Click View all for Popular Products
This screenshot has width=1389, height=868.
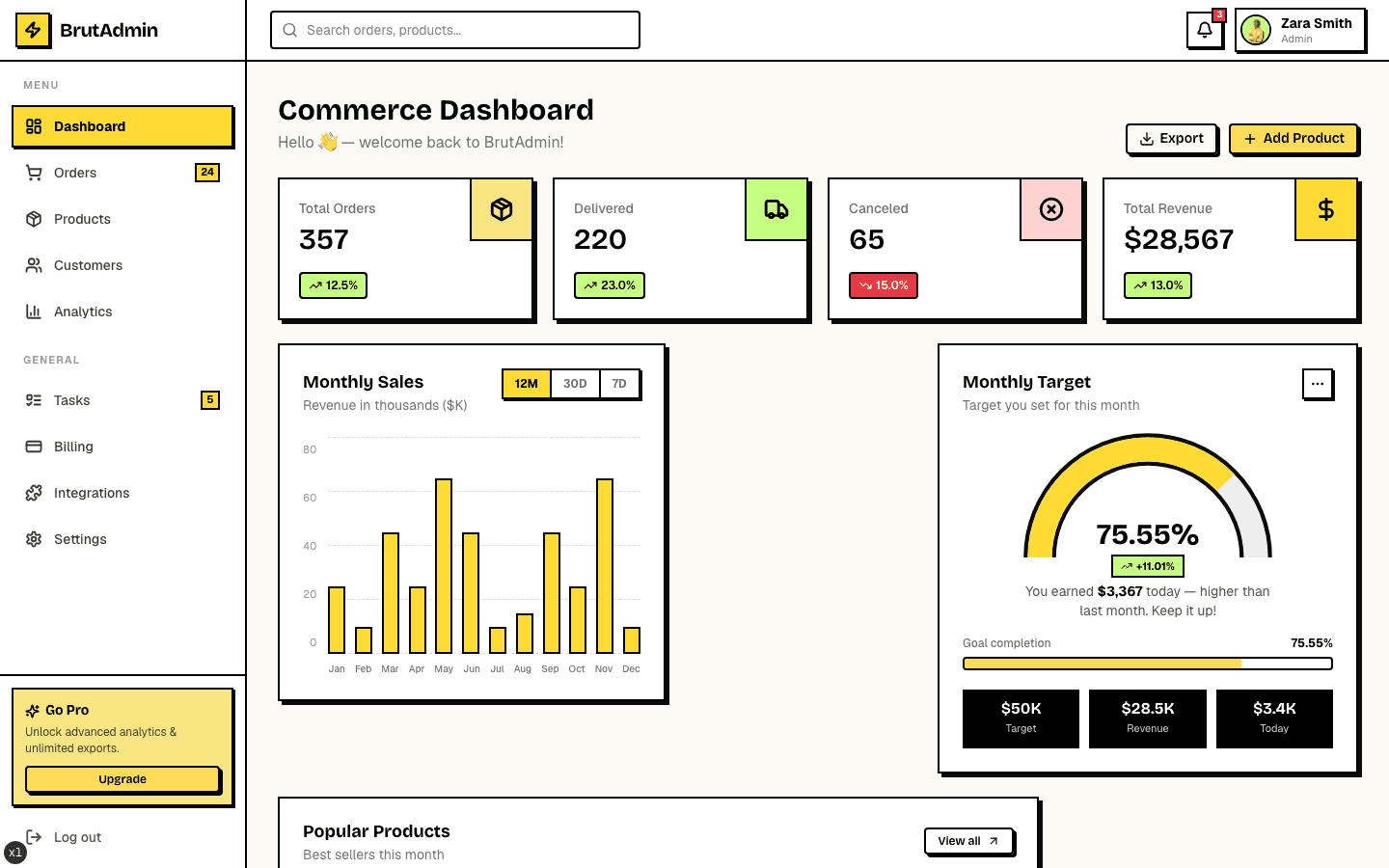point(968,841)
